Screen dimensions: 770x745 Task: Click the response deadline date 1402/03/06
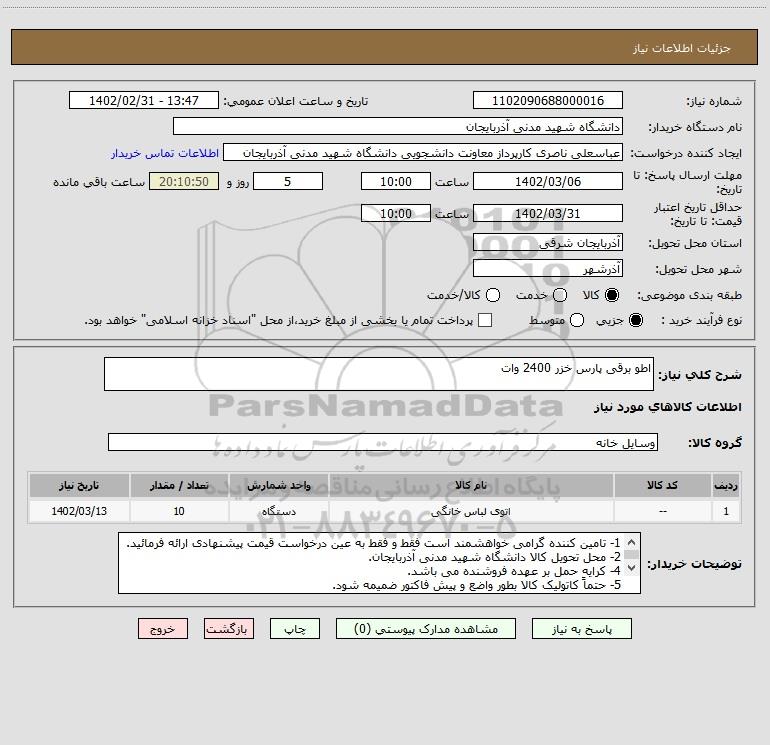pos(548,181)
